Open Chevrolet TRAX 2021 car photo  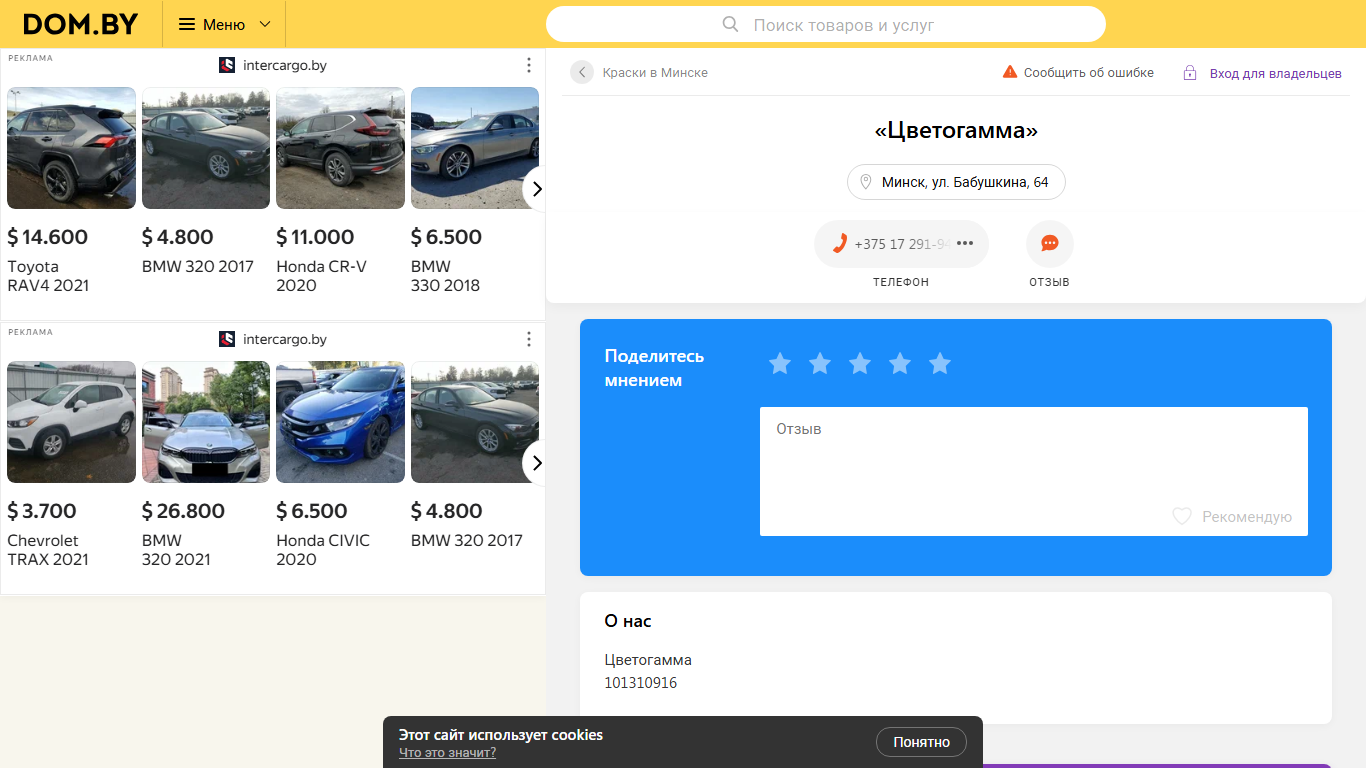tap(71, 422)
